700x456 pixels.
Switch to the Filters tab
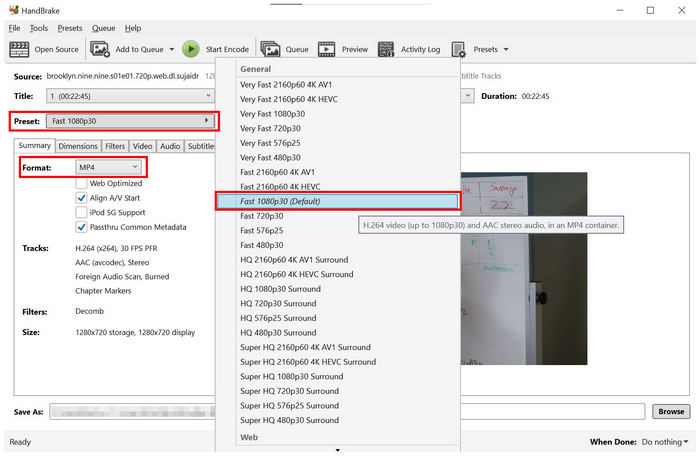115,146
